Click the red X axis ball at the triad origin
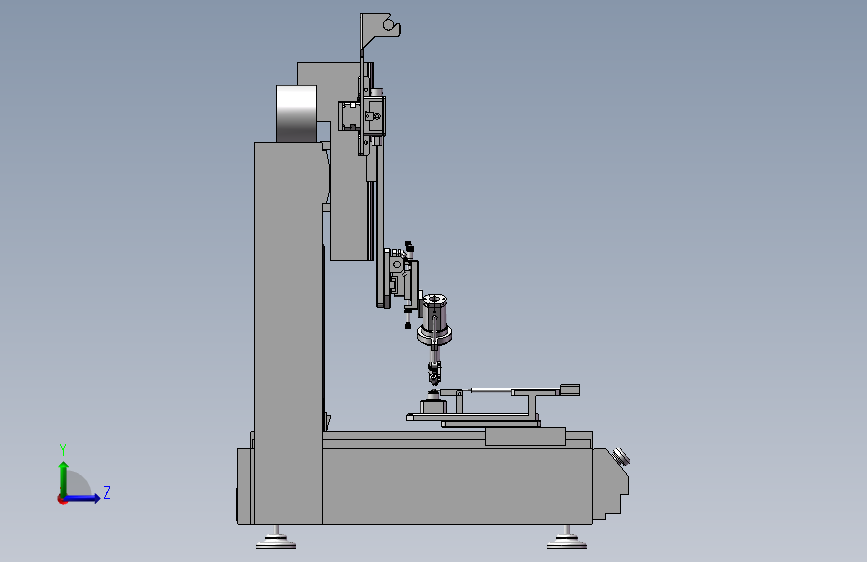 [x=62, y=499]
